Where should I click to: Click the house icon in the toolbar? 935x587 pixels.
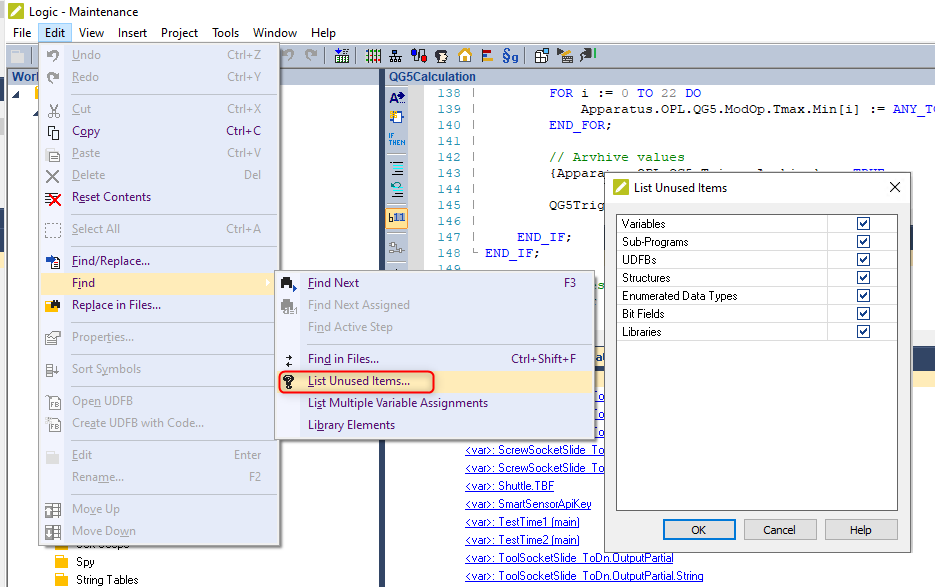[465, 56]
